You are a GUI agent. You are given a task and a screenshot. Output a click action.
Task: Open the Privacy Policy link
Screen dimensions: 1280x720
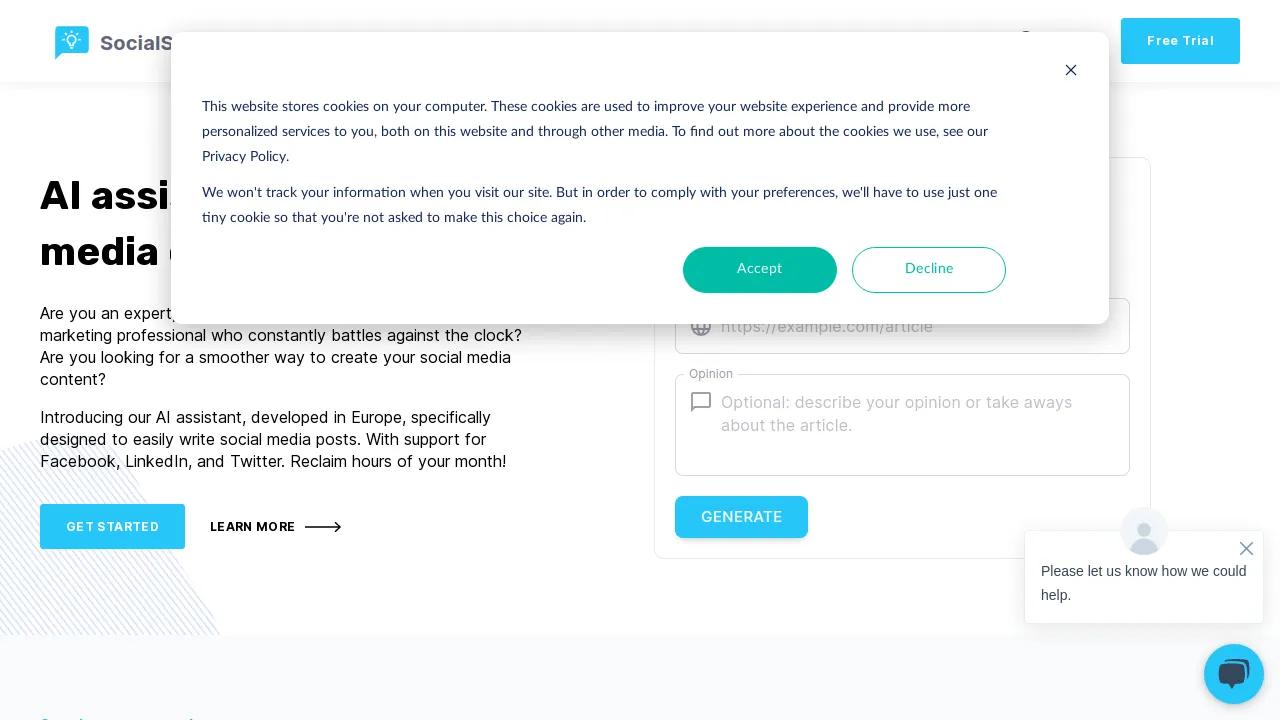coord(244,156)
